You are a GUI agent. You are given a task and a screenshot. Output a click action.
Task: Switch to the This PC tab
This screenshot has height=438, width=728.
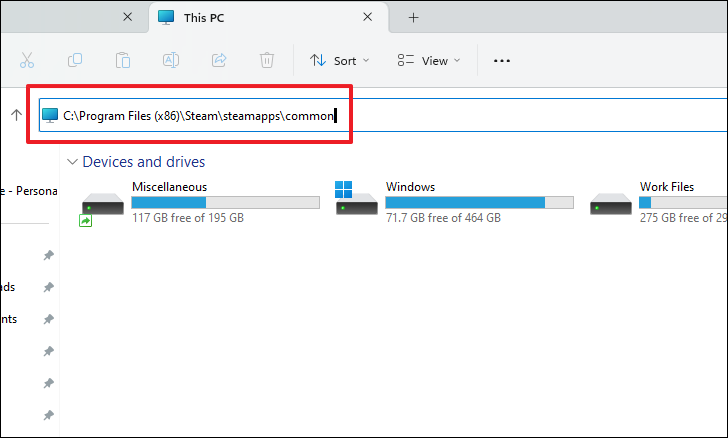click(268, 18)
